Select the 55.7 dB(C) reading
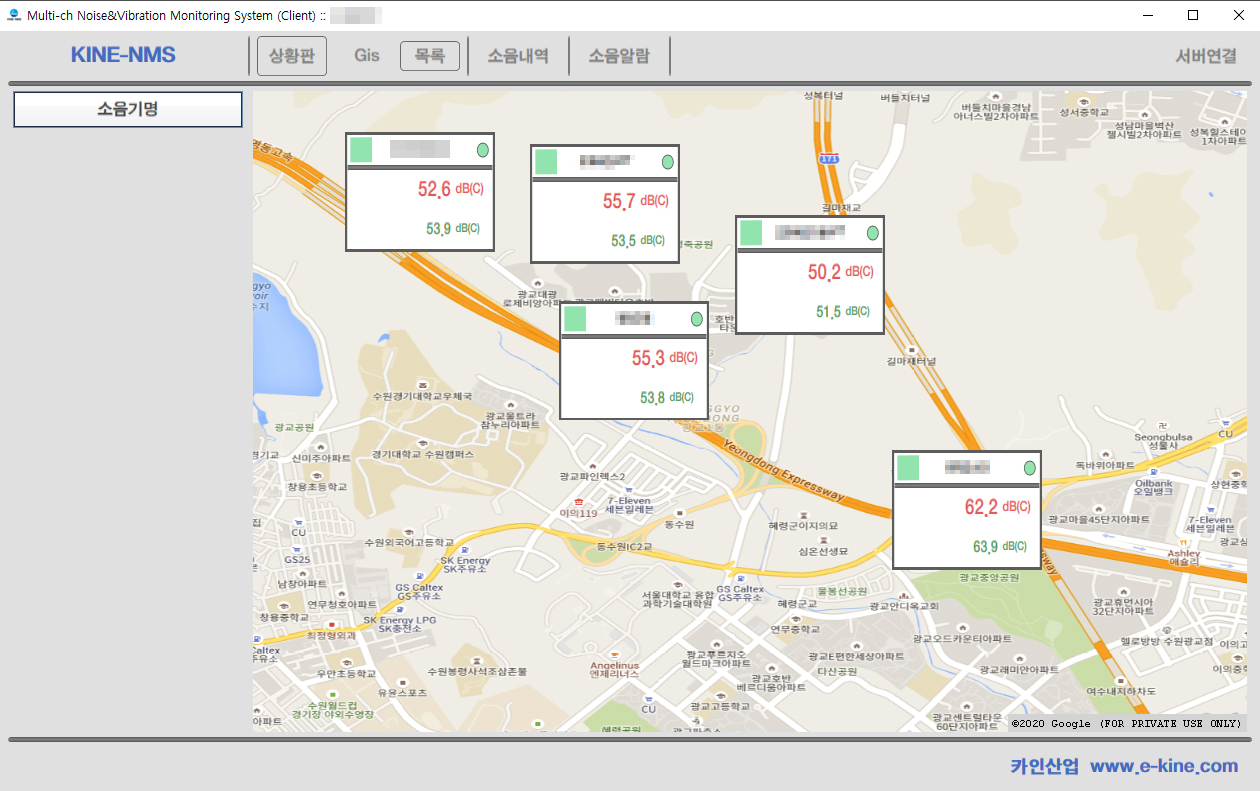 pyautogui.click(x=635, y=201)
